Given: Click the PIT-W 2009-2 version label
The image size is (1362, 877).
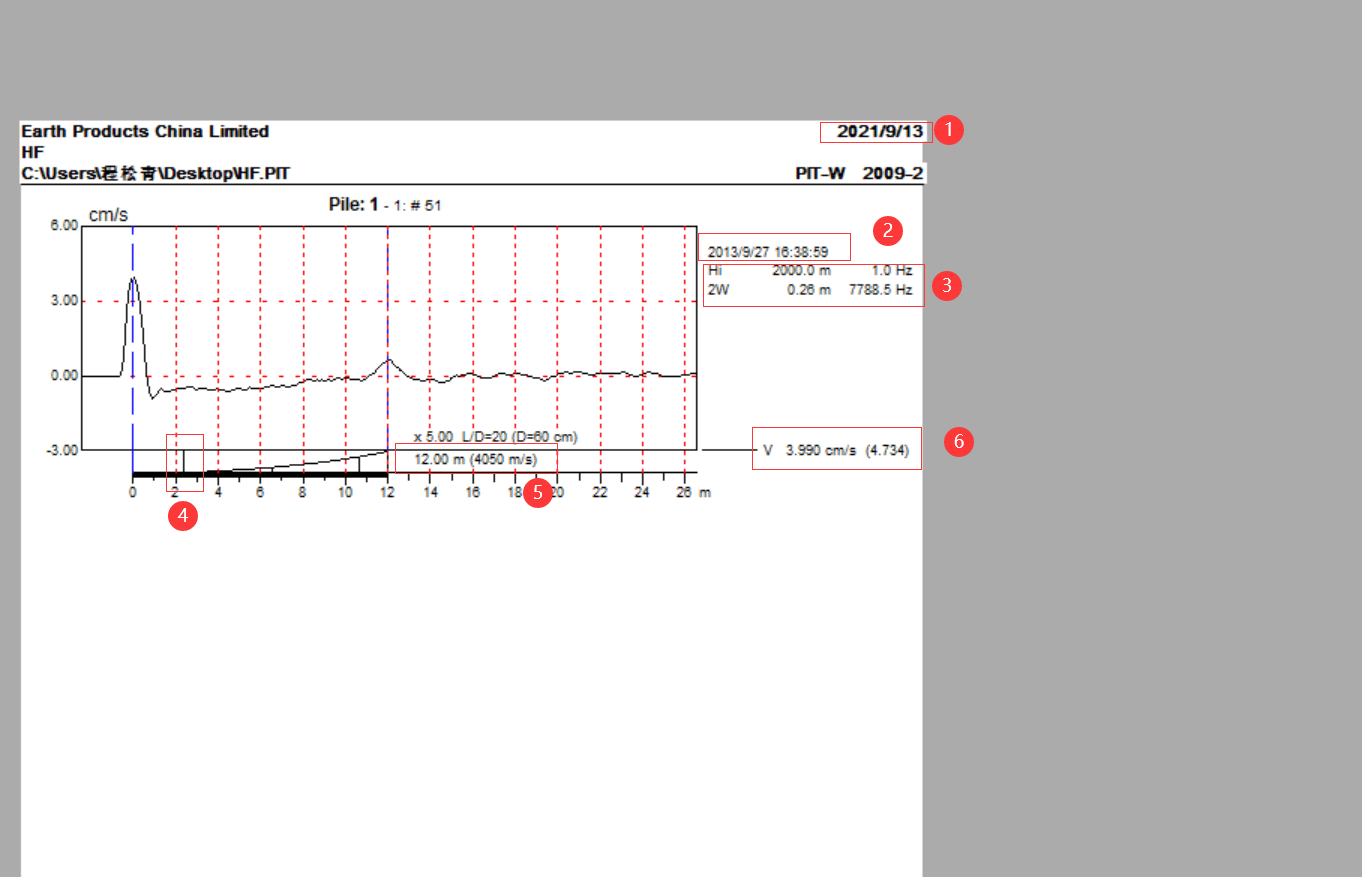Looking at the screenshot, I should (859, 173).
